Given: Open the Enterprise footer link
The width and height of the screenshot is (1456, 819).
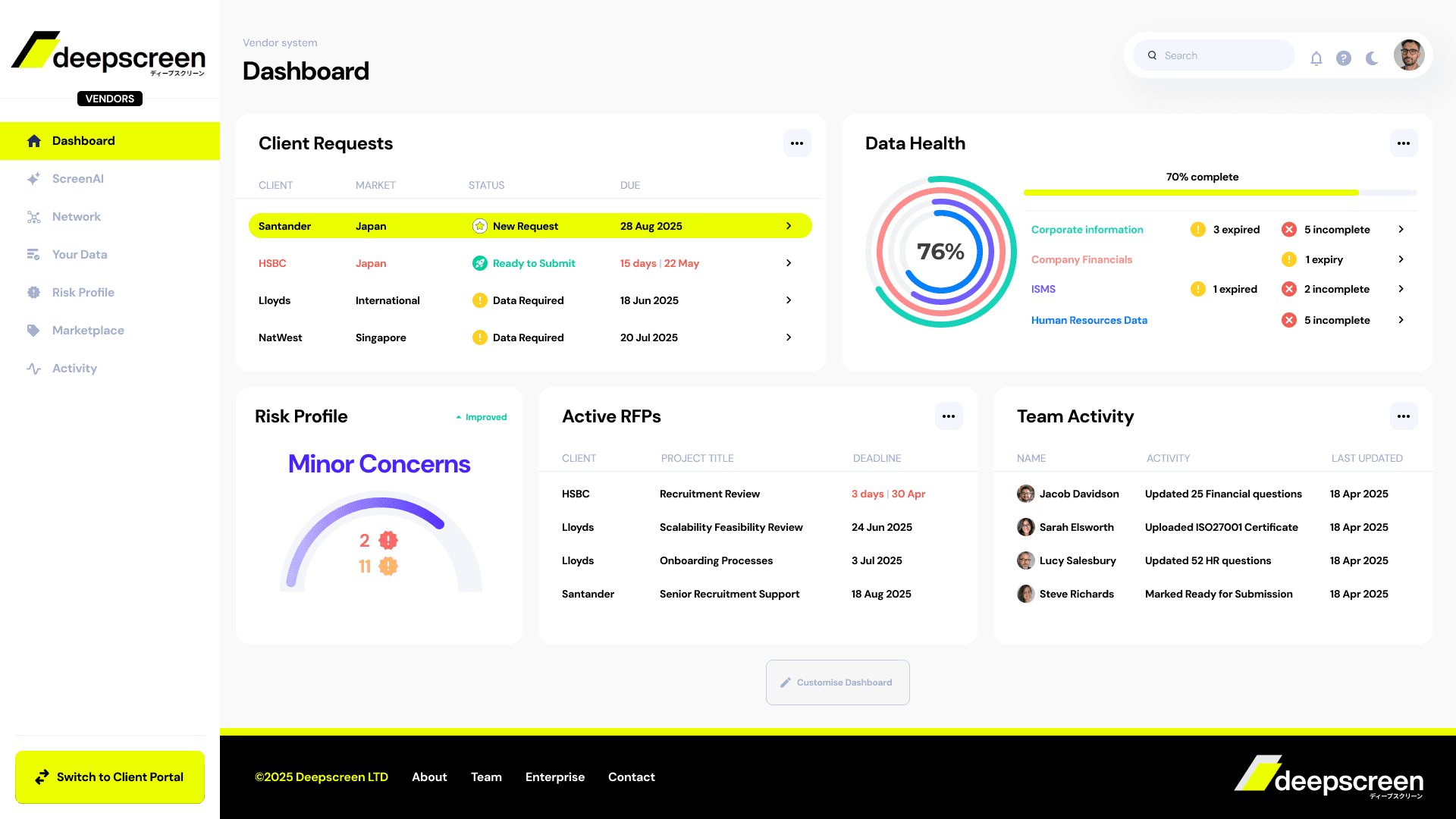Looking at the screenshot, I should 554,777.
